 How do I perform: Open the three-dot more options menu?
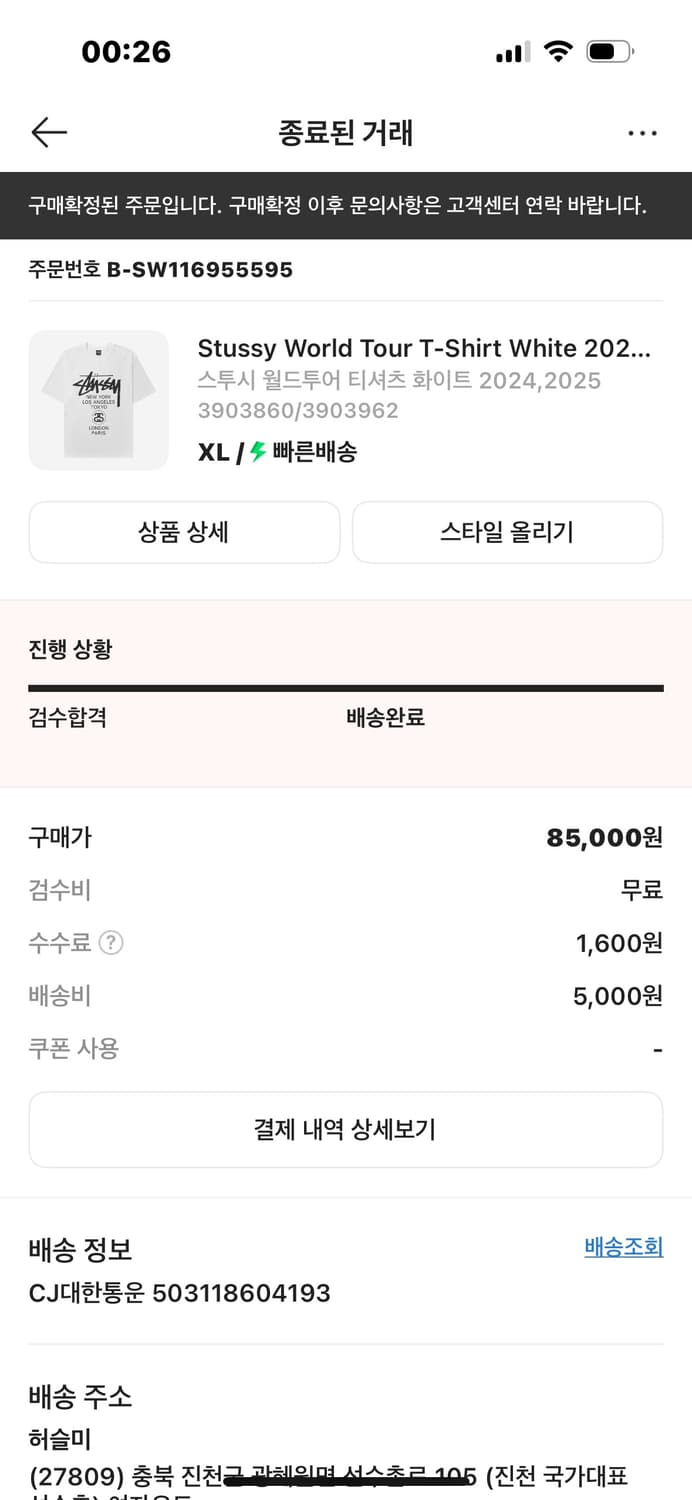coord(643,132)
